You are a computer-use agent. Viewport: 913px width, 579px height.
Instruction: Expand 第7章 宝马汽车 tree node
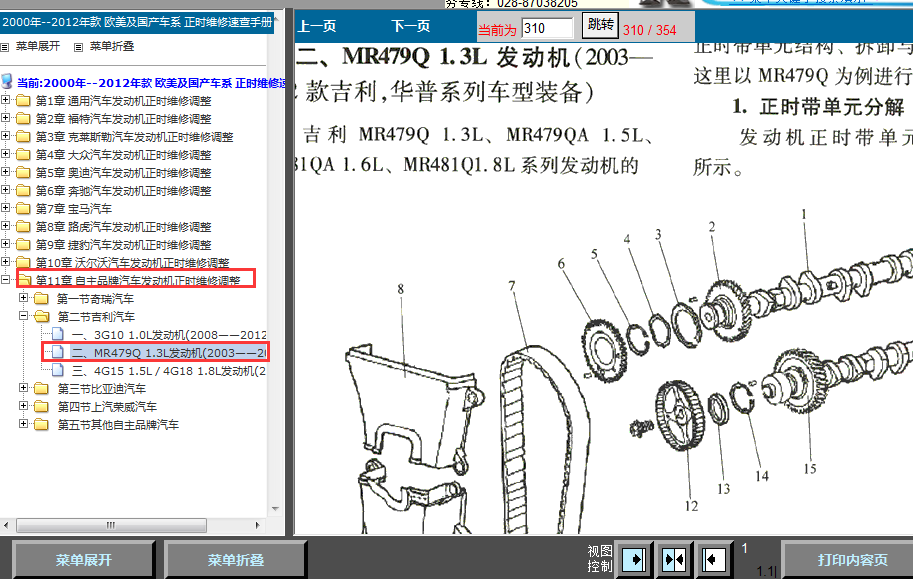(x=5, y=208)
